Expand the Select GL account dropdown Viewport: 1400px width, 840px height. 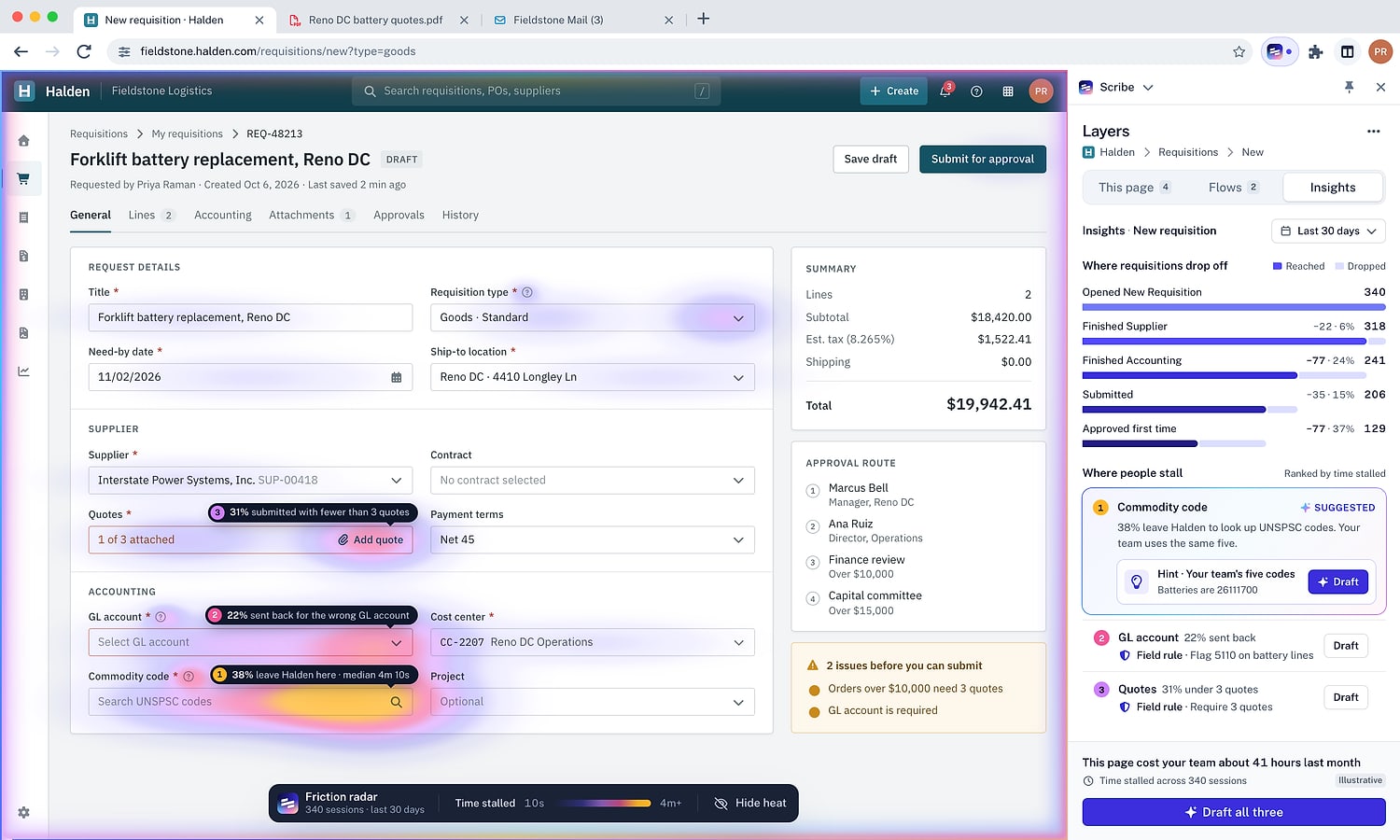pyautogui.click(x=250, y=642)
